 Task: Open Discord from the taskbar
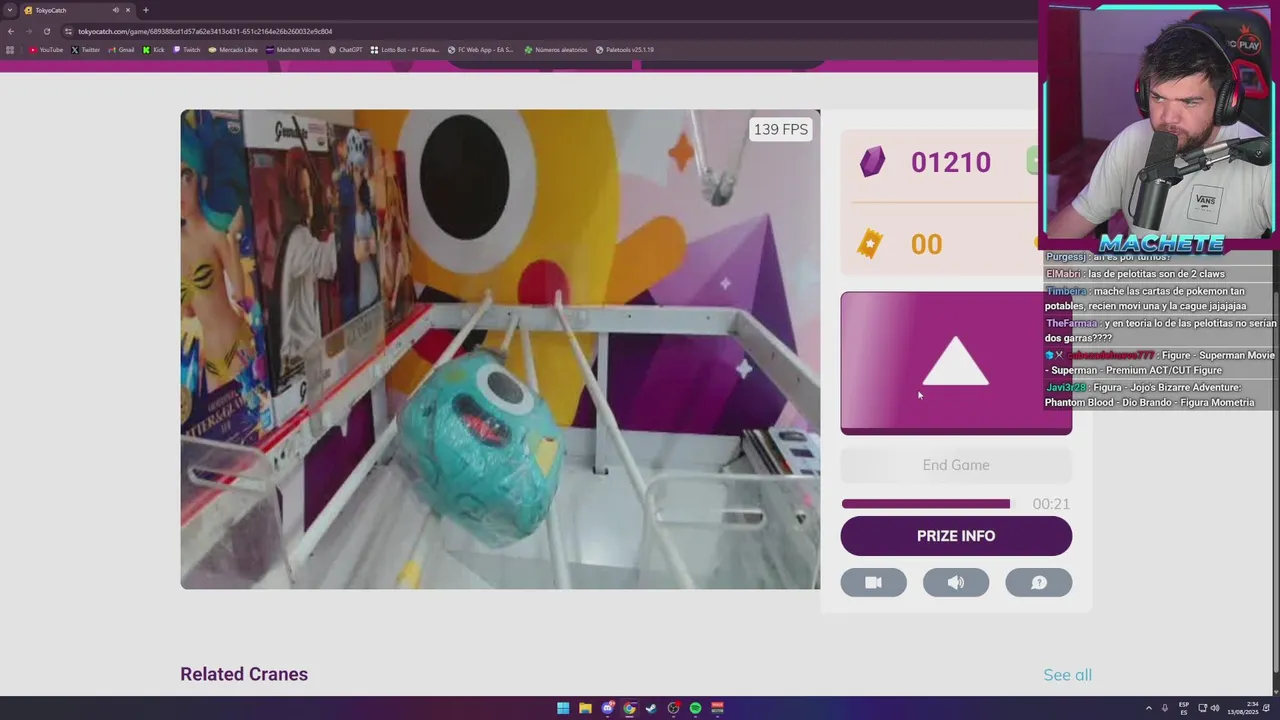607,708
